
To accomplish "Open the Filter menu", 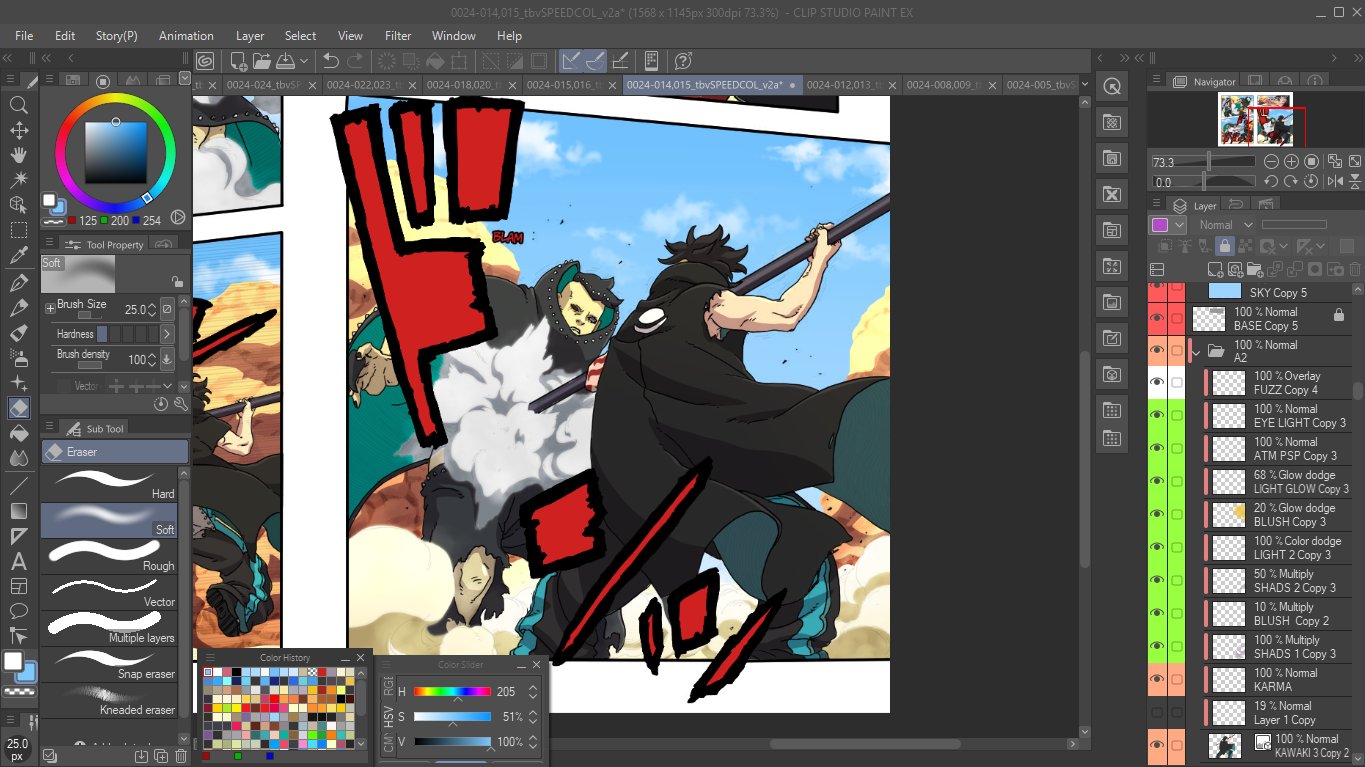I will pyautogui.click(x=398, y=35).
